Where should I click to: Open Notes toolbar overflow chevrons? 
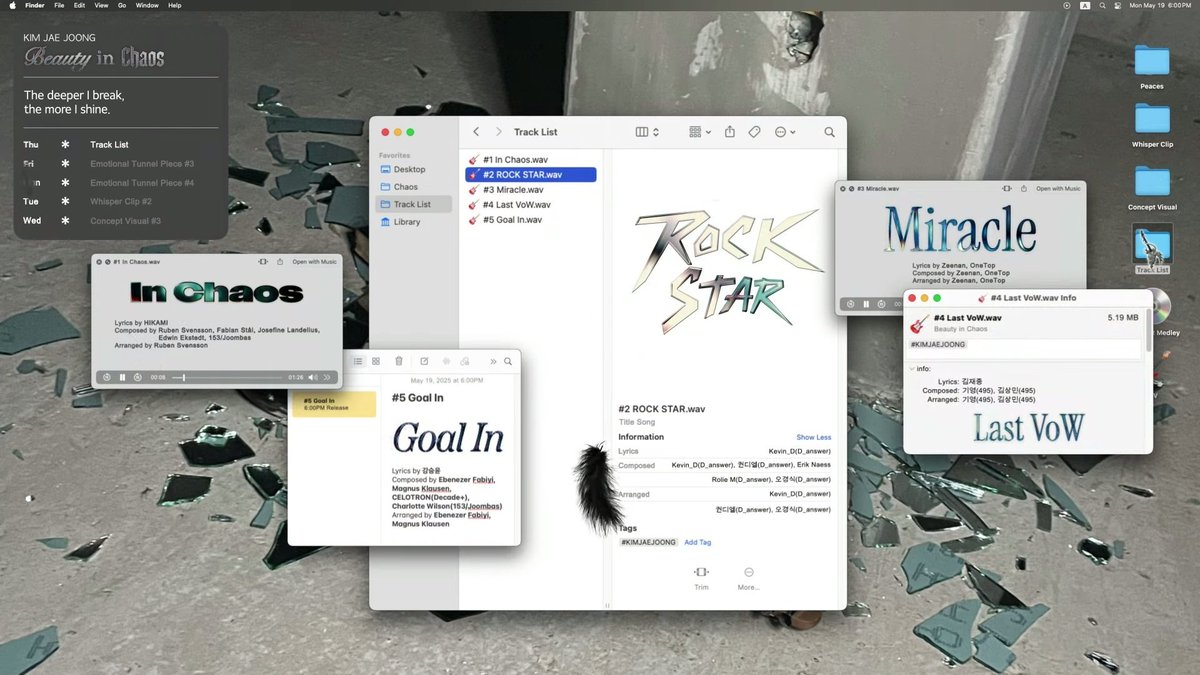[493, 361]
